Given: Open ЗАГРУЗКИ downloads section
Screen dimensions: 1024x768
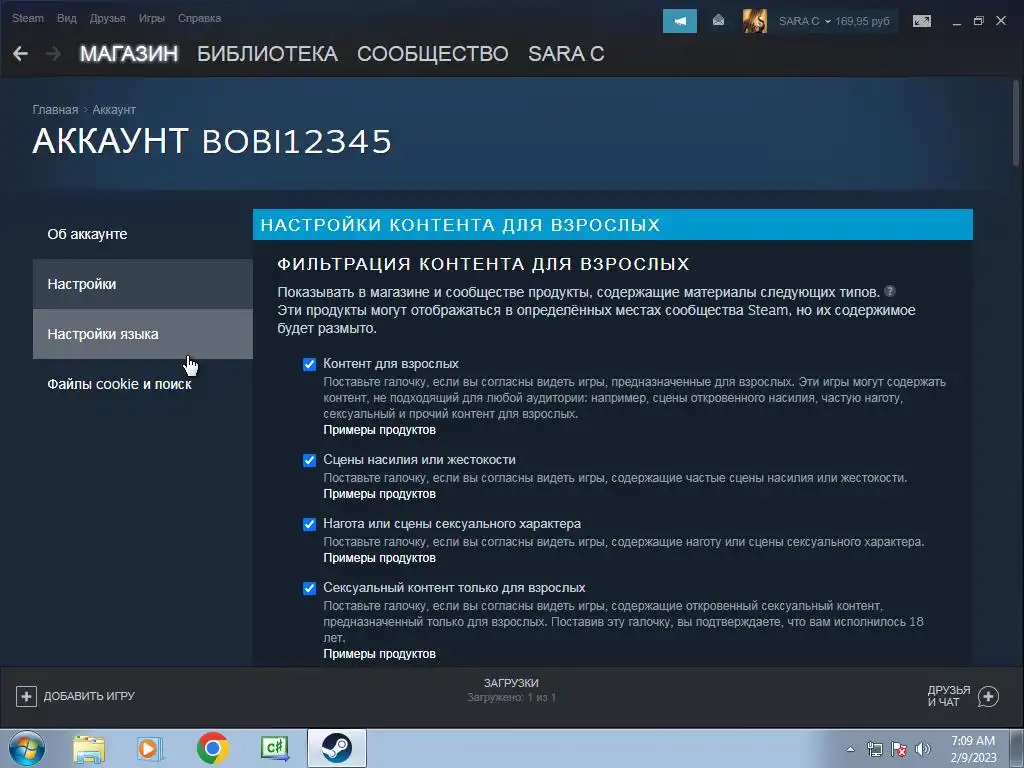Looking at the screenshot, I should point(511,683).
